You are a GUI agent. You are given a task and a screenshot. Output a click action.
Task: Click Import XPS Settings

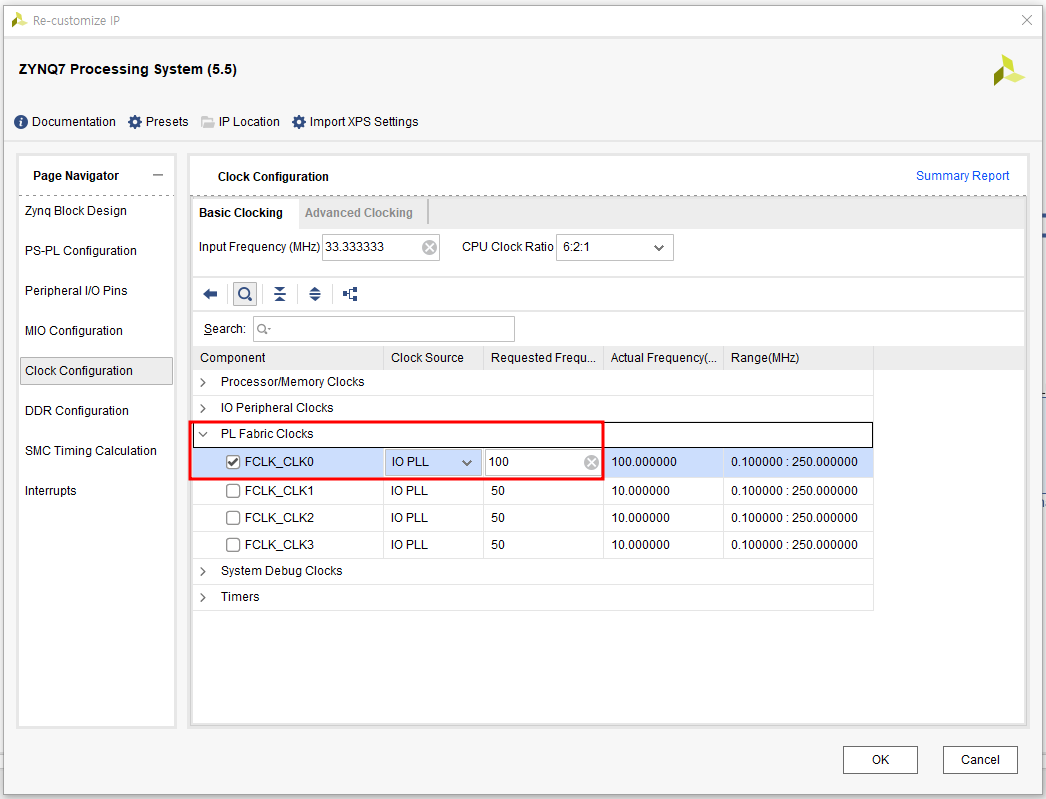(364, 122)
